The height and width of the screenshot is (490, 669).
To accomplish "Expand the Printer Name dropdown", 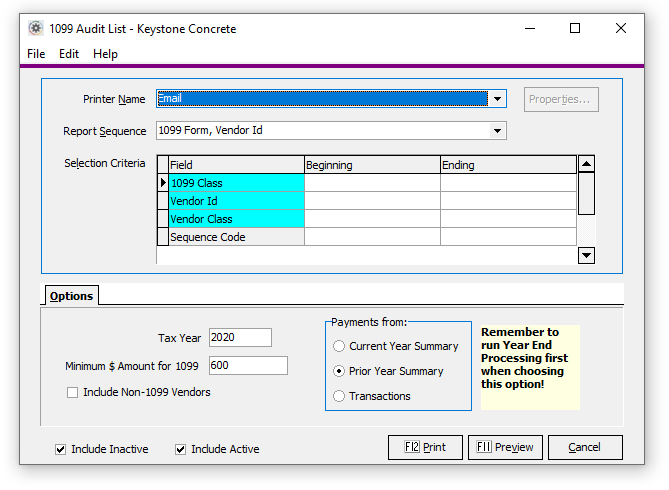I will pyautogui.click(x=497, y=99).
